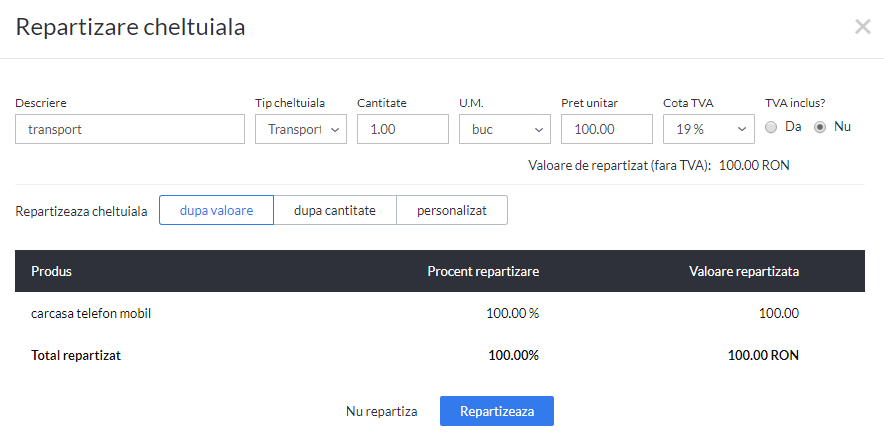Image resolution: width=884 pixels, height=432 pixels.
Task: Click the Total repartizat row label
Action: pos(76,355)
